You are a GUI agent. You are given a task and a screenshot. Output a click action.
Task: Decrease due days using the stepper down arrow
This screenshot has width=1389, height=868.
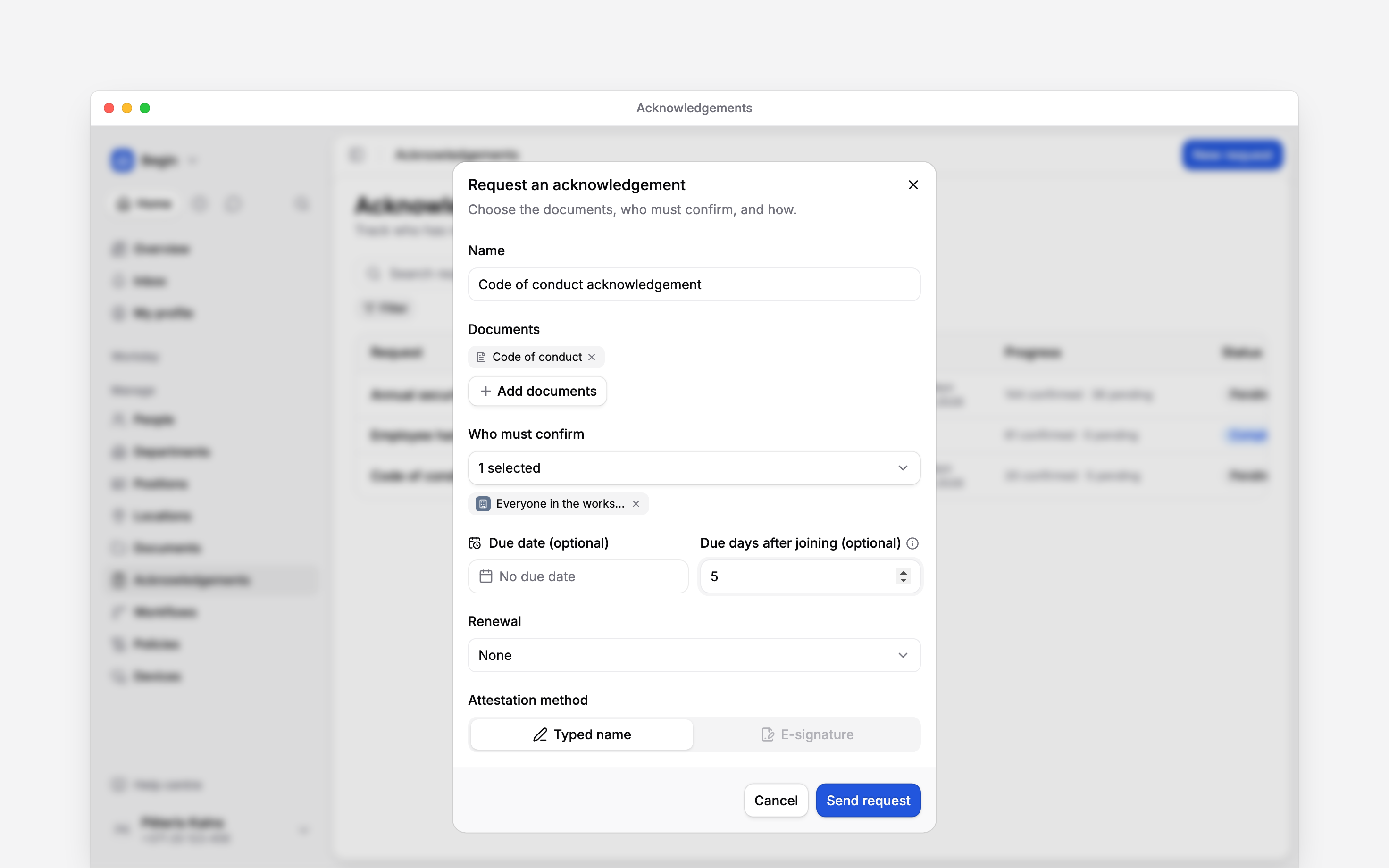pyautogui.click(x=903, y=580)
